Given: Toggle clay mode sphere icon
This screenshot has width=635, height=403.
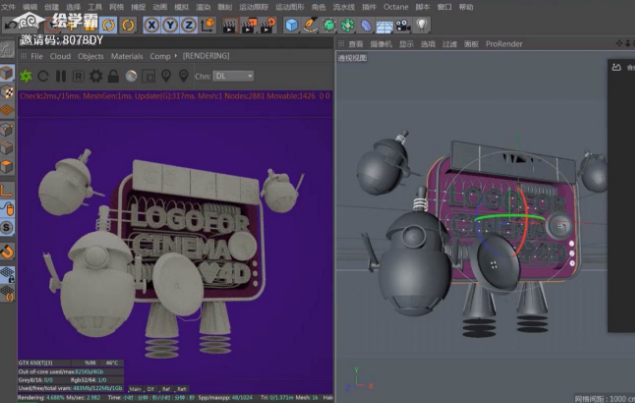Looking at the screenshot, I should tap(131, 76).
